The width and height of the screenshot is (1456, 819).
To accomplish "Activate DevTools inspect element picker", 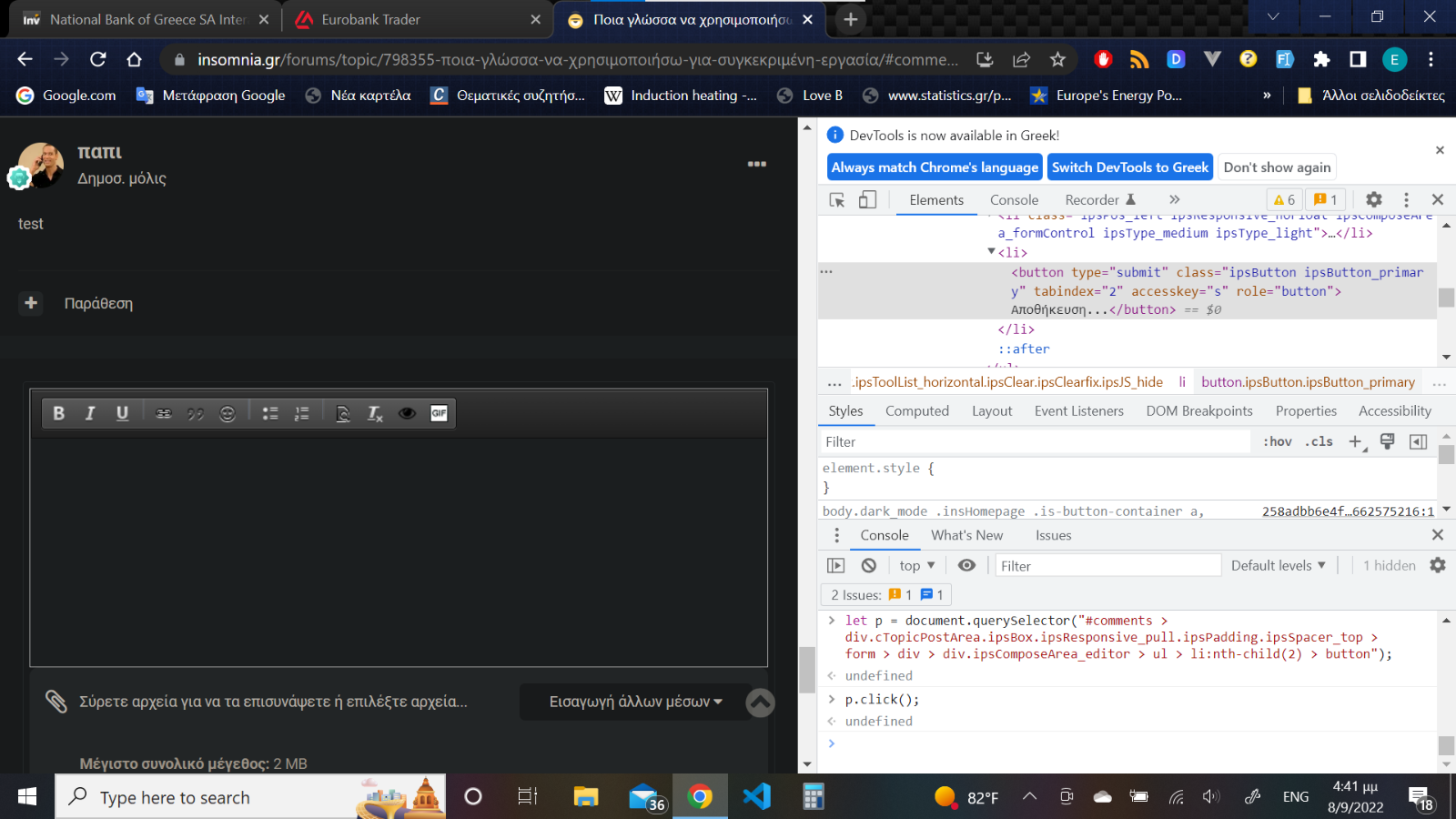I will point(837,199).
